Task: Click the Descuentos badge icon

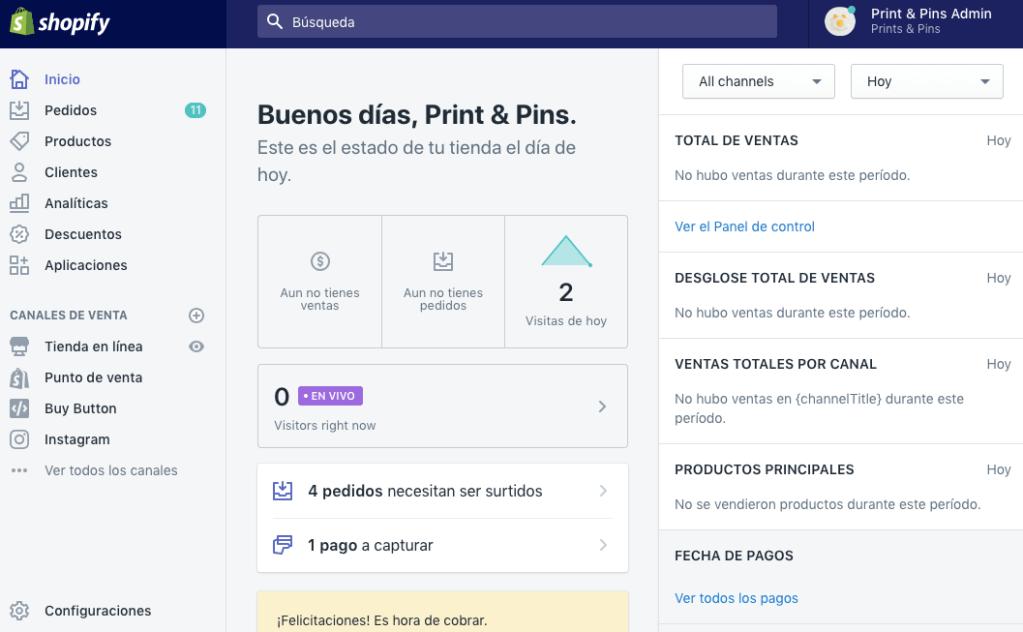Action: point(19,234)
